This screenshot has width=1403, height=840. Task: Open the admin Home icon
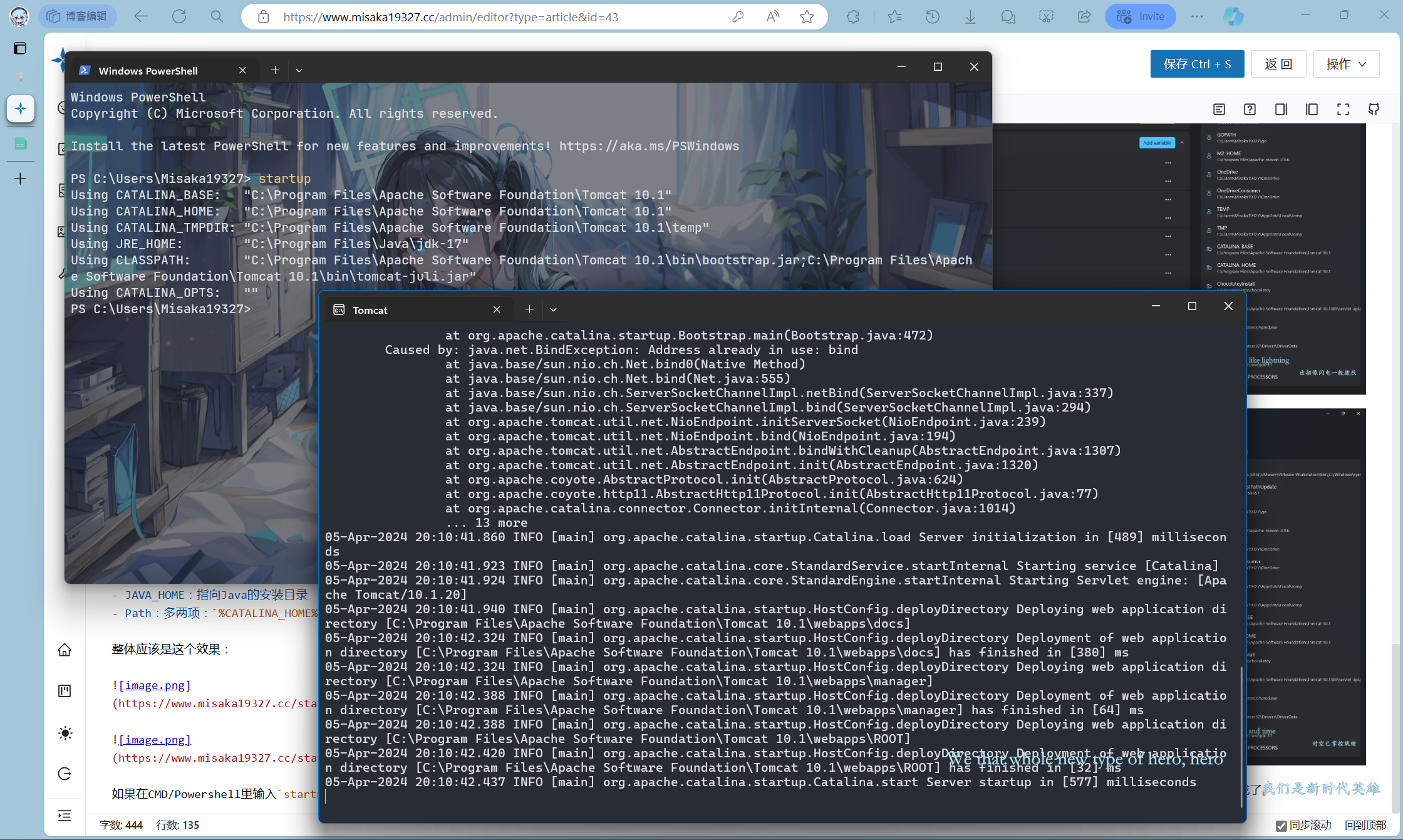65,650
